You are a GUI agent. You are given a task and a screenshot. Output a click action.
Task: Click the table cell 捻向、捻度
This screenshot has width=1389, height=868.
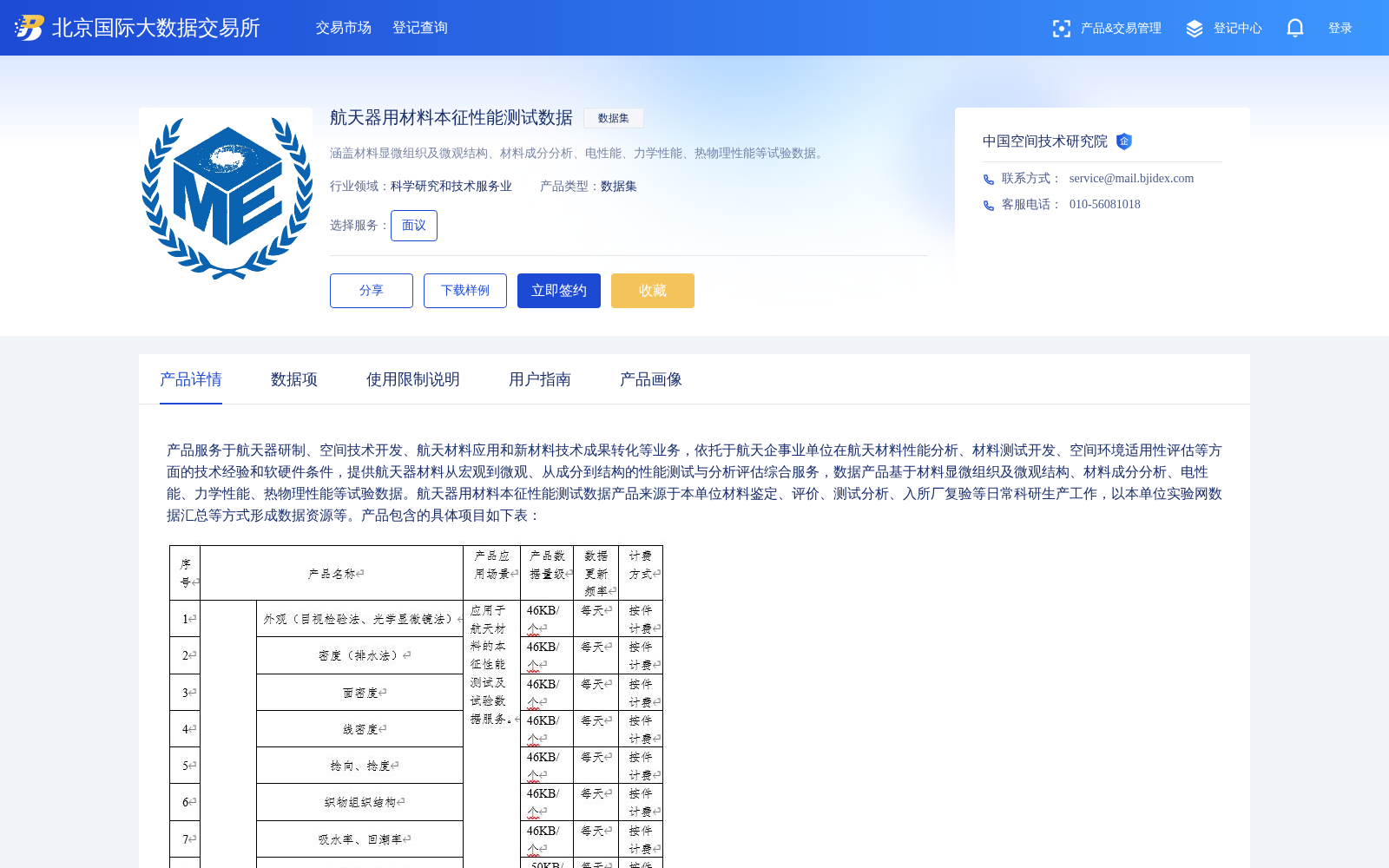click(x=359, y=766)
